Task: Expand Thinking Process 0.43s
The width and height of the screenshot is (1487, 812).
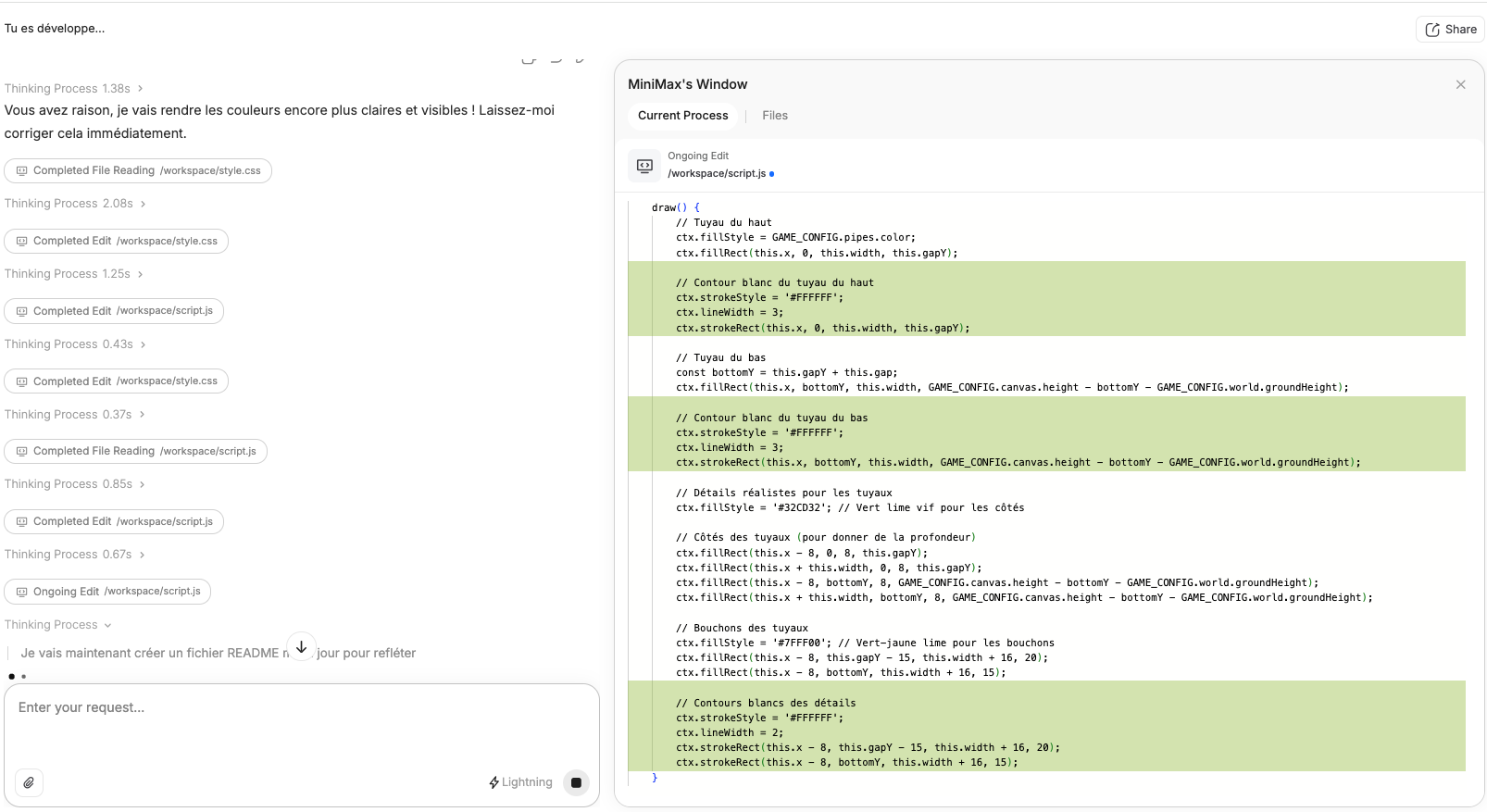Action: coord(75,344)
